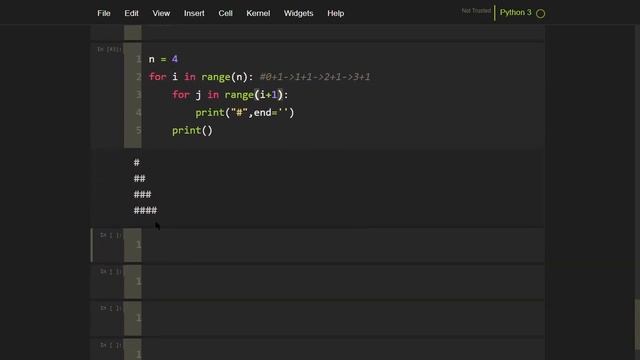The height and width of the screenshot is (360, 640).
Task: Open the Cell menu
Action: point(225,13)
